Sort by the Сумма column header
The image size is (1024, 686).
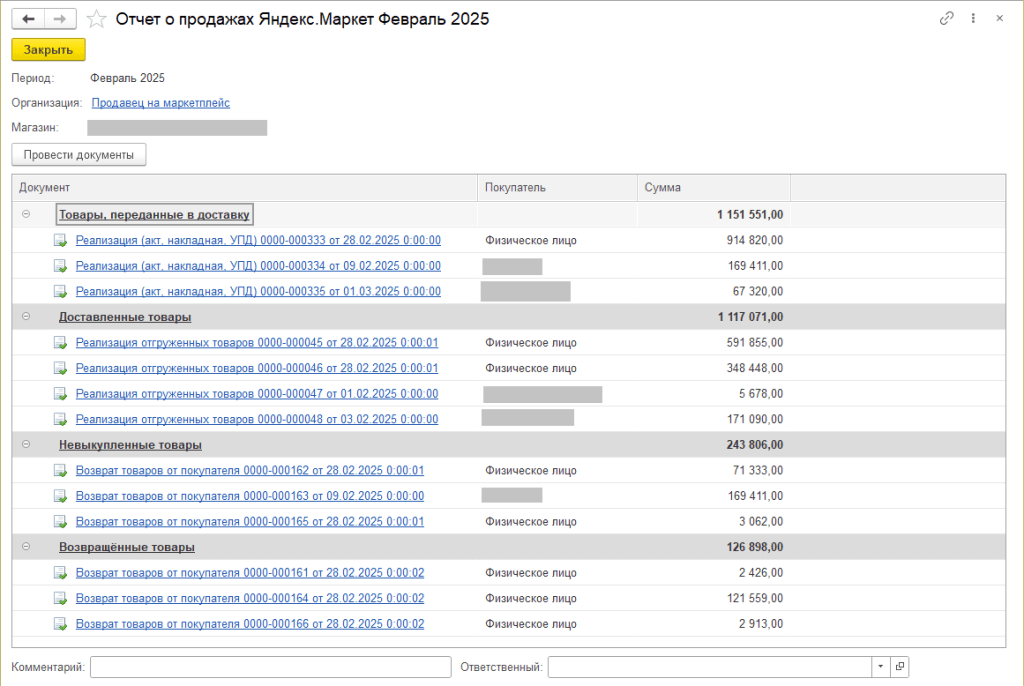[x=712, y=188]
